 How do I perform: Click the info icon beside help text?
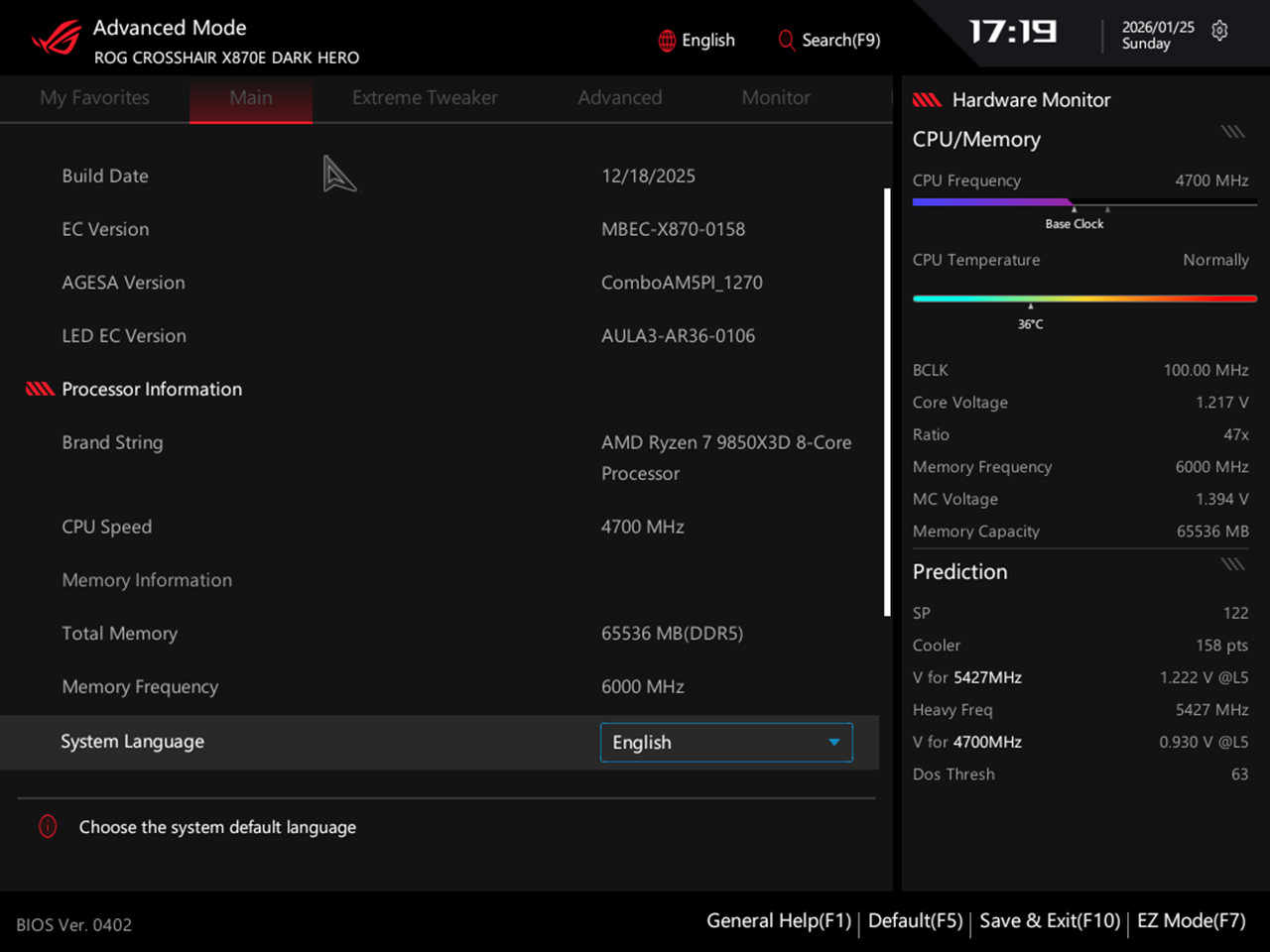48,826
